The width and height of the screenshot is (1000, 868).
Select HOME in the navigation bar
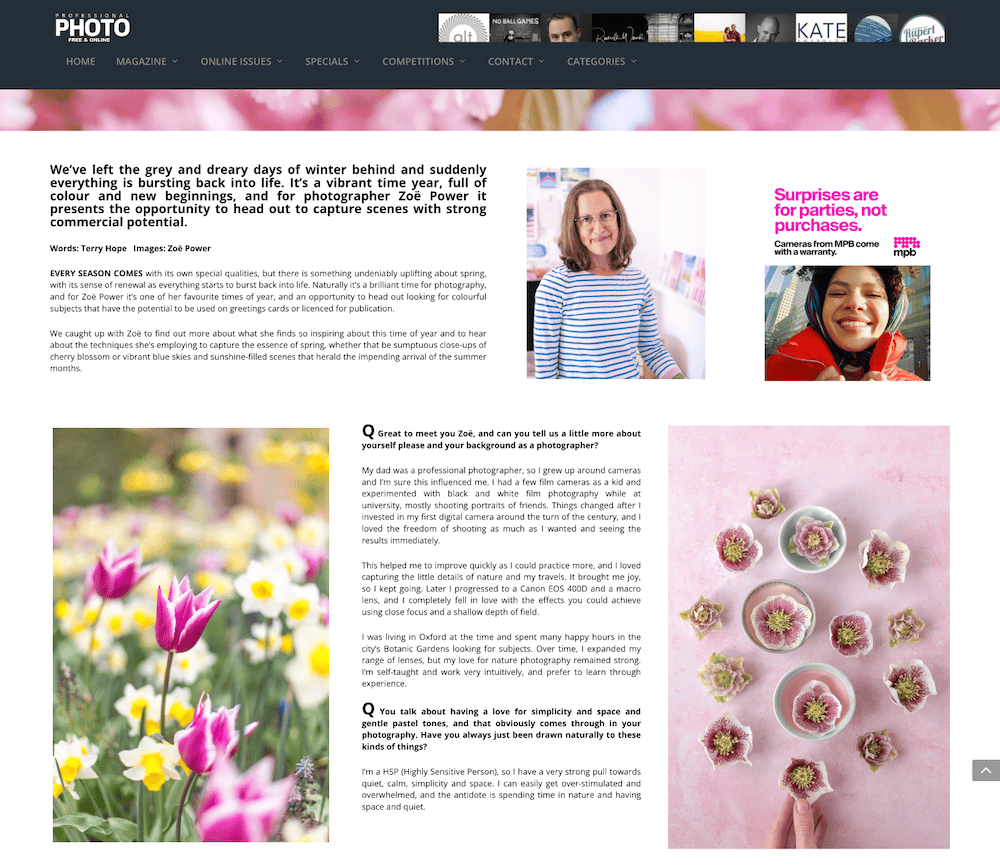[x=80, y=61]
